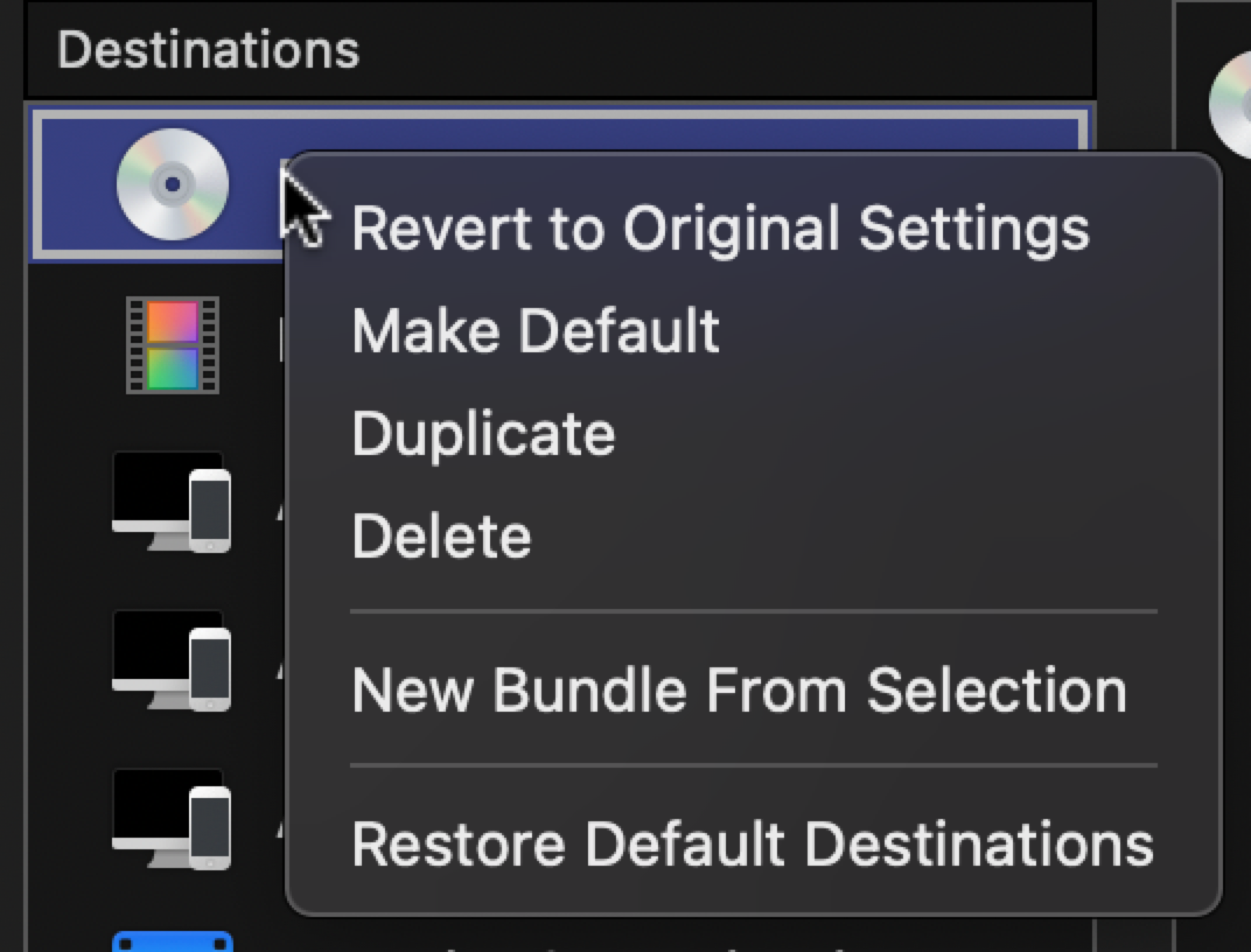
Task: Choose Revert to Original Settings
Action: 720,228
